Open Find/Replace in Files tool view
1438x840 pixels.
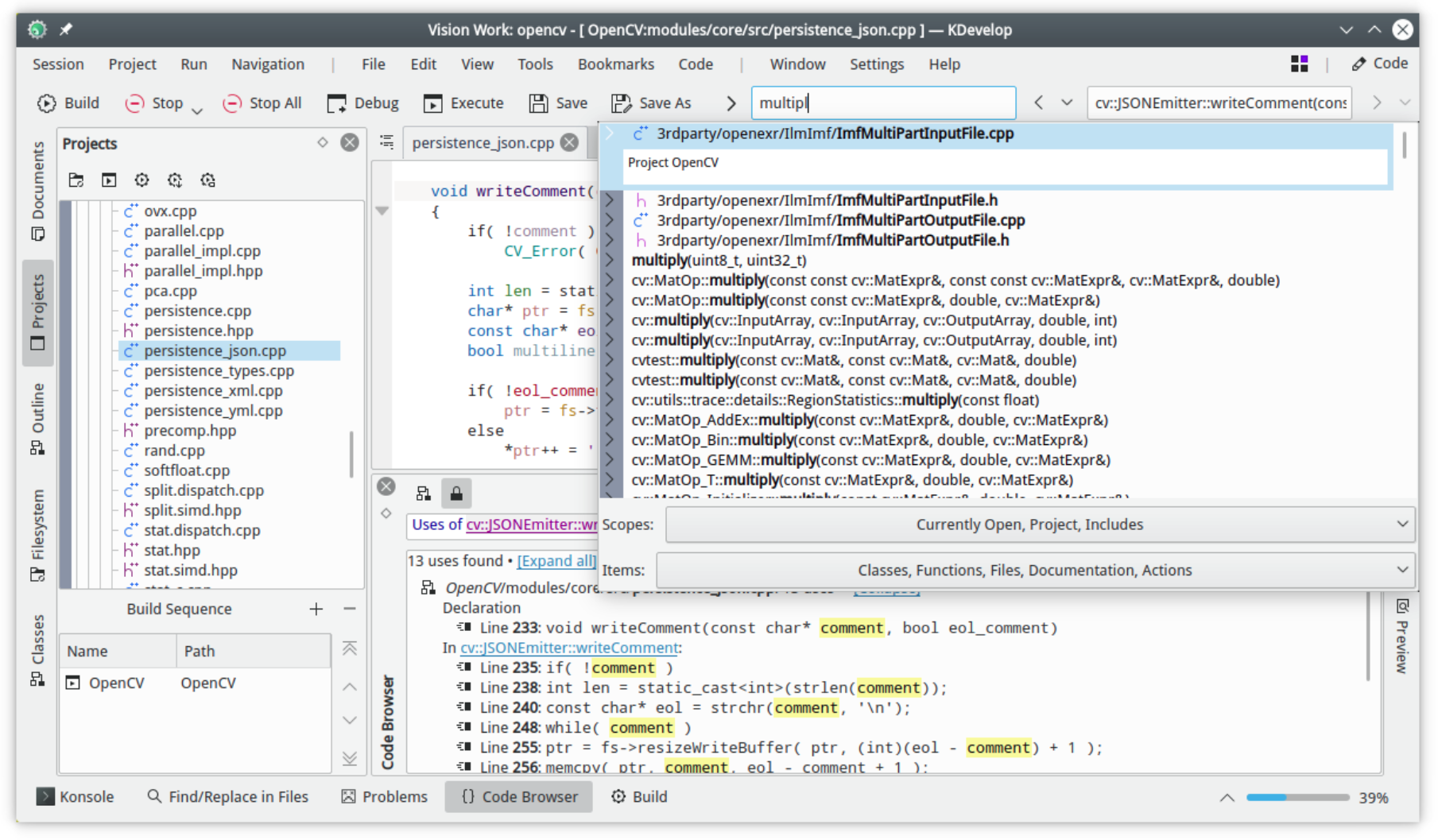click(227, 796)
